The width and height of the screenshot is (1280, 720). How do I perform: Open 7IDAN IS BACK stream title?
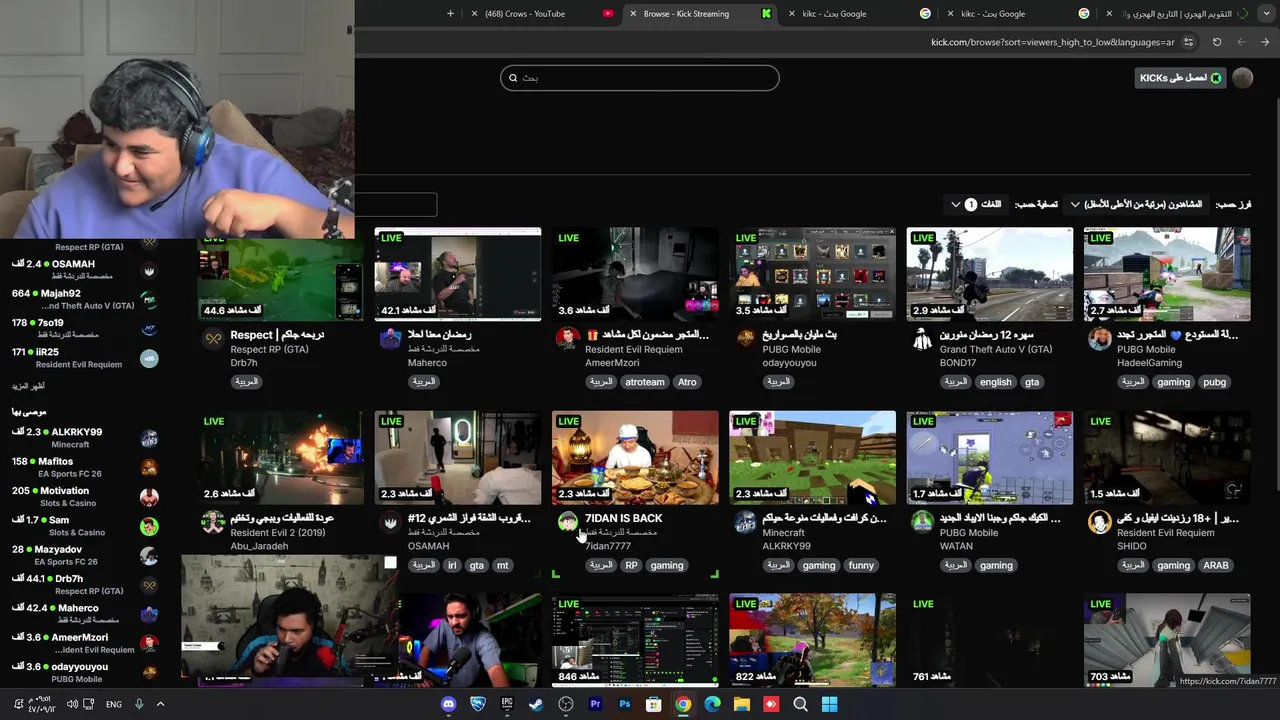(623, 518)
